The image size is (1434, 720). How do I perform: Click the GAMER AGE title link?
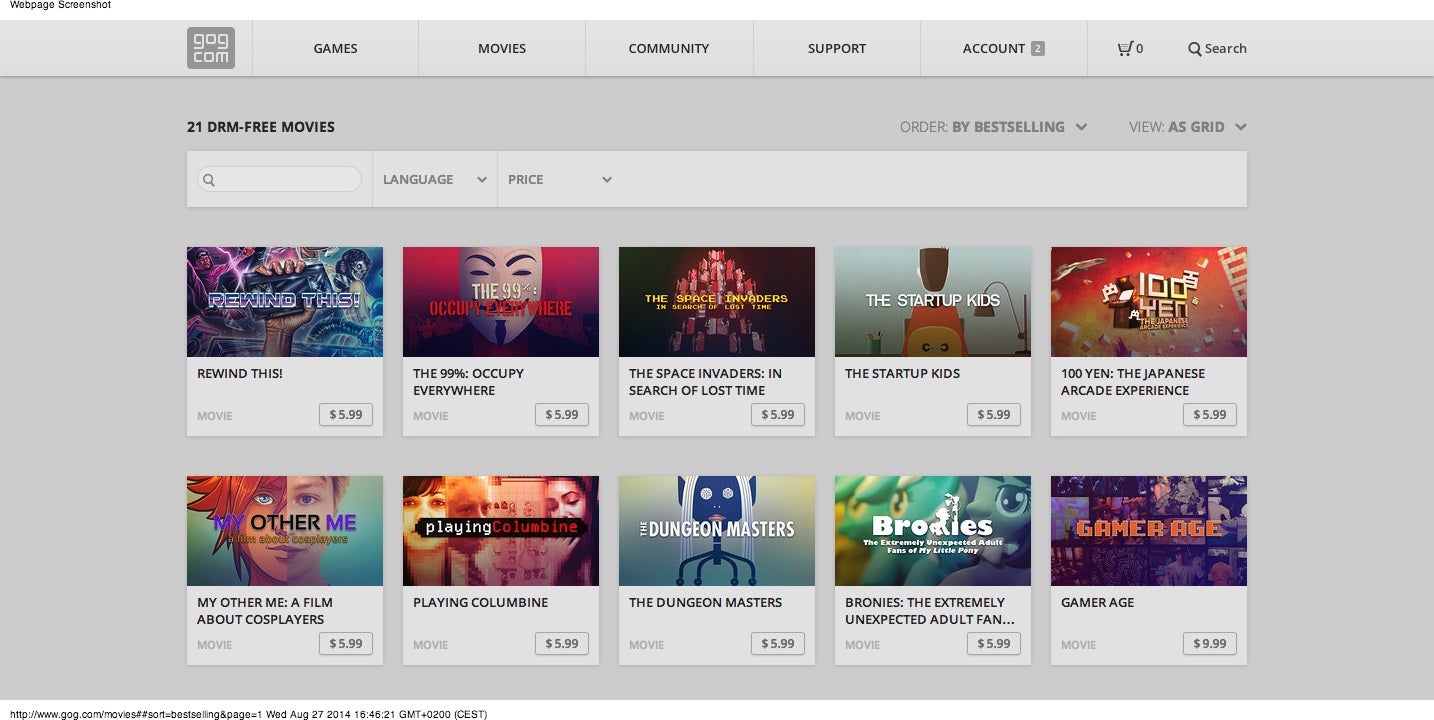[x=1098, y=603]
